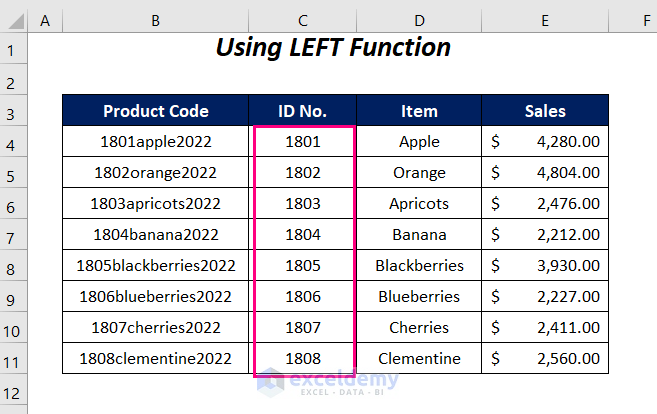Select row 12 header
Screen dimensions: 657x414
pyautogui.click(x=14, y=391)
